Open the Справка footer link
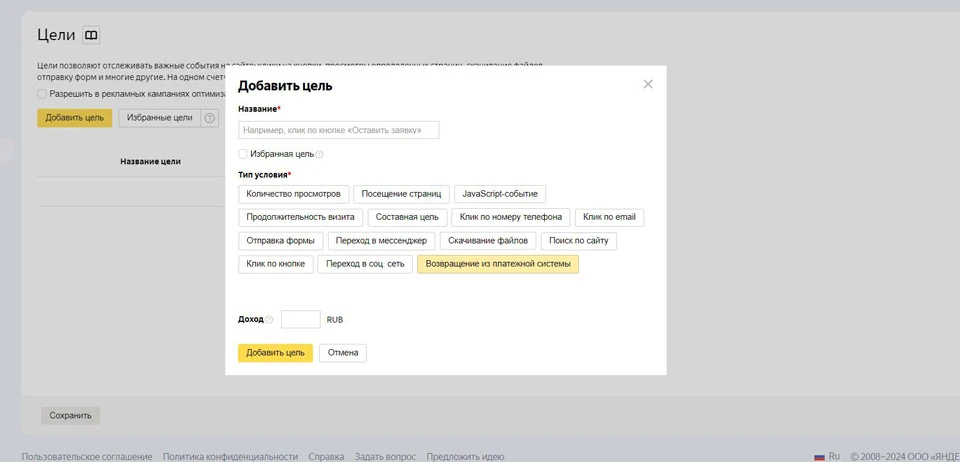This screenshot has width=960, height=462. pos(326,457)
